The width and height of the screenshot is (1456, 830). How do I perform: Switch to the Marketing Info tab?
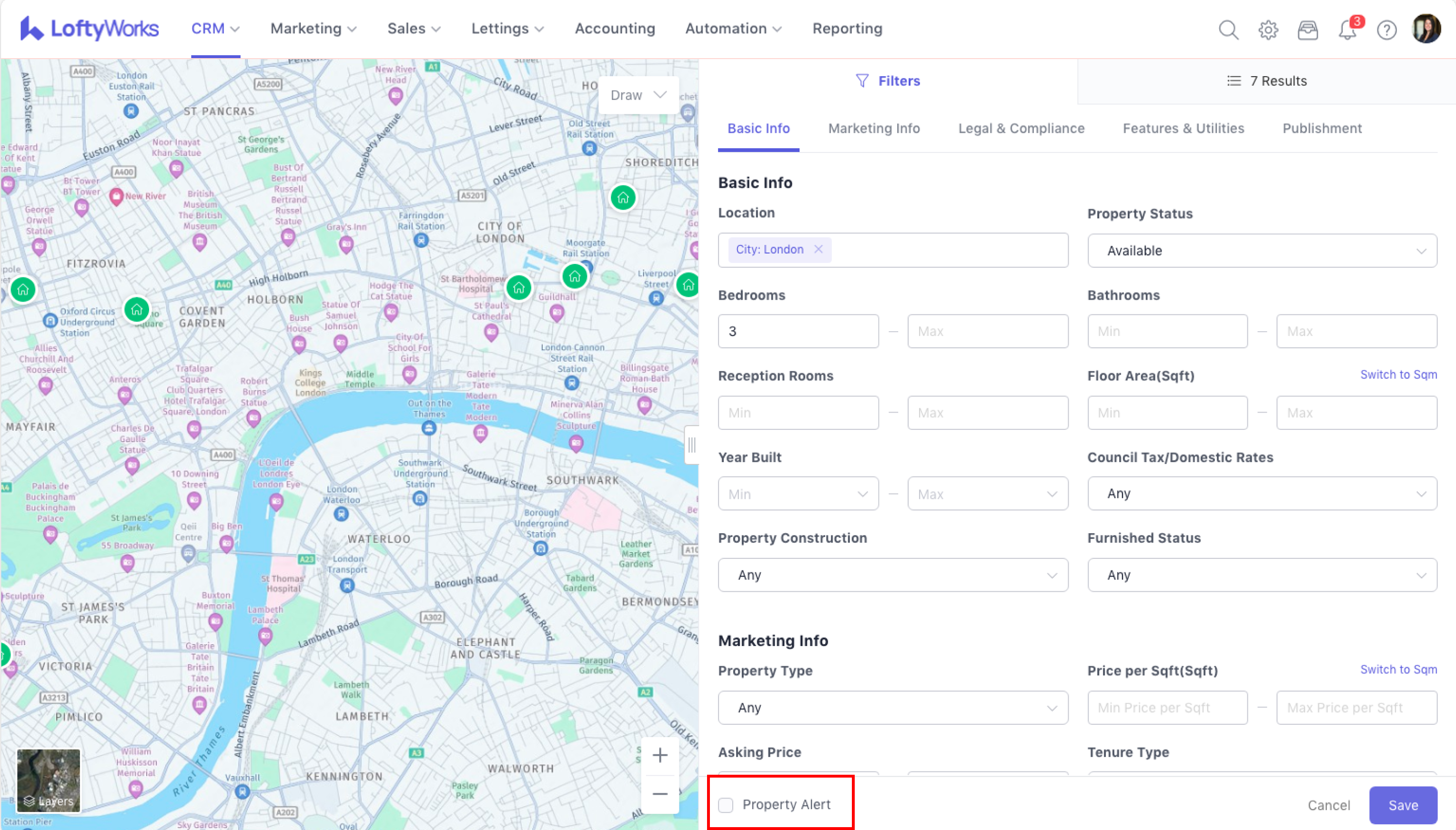point(874,128)
